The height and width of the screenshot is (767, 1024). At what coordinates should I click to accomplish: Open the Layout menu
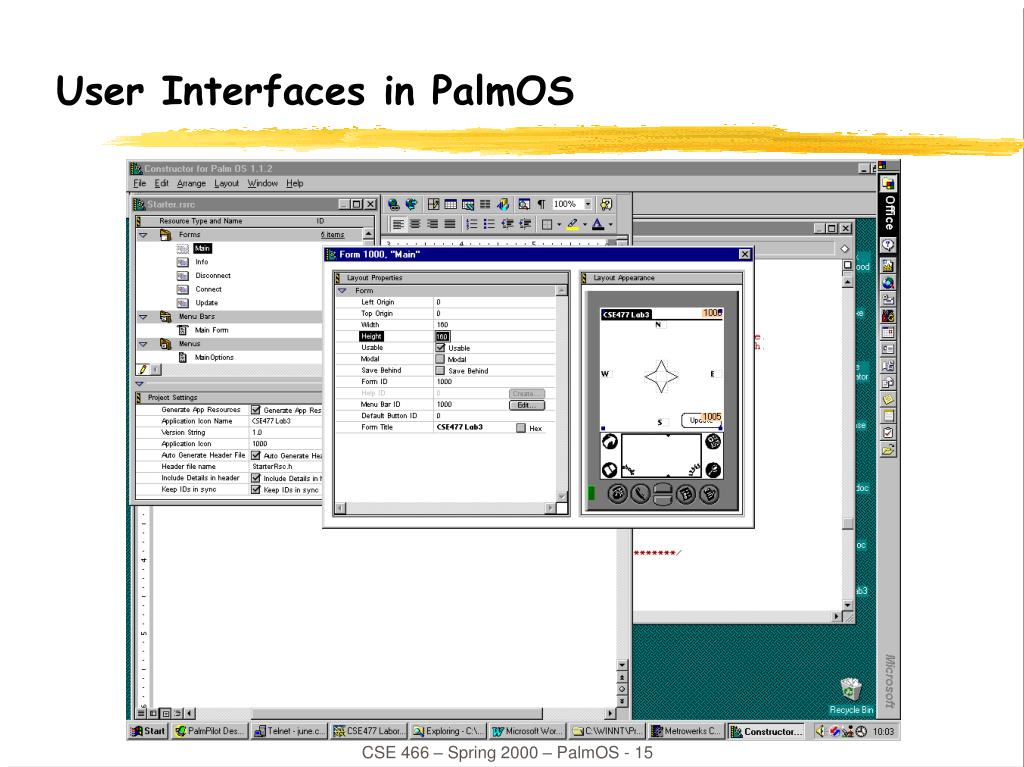pos(227,184)
